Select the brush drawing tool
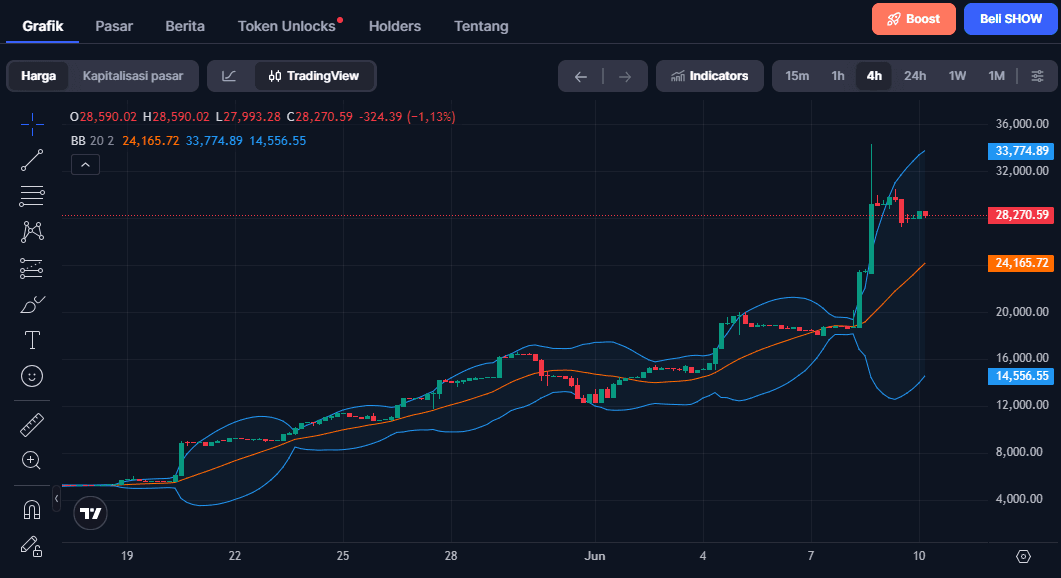This screenshot has width=1061, height=578. point(32,305)
